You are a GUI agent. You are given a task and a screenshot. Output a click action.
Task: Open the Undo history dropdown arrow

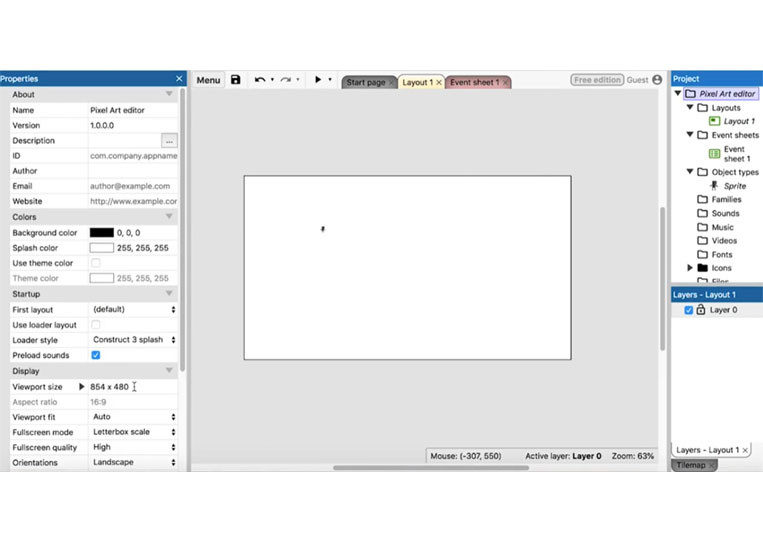point(272,79)
